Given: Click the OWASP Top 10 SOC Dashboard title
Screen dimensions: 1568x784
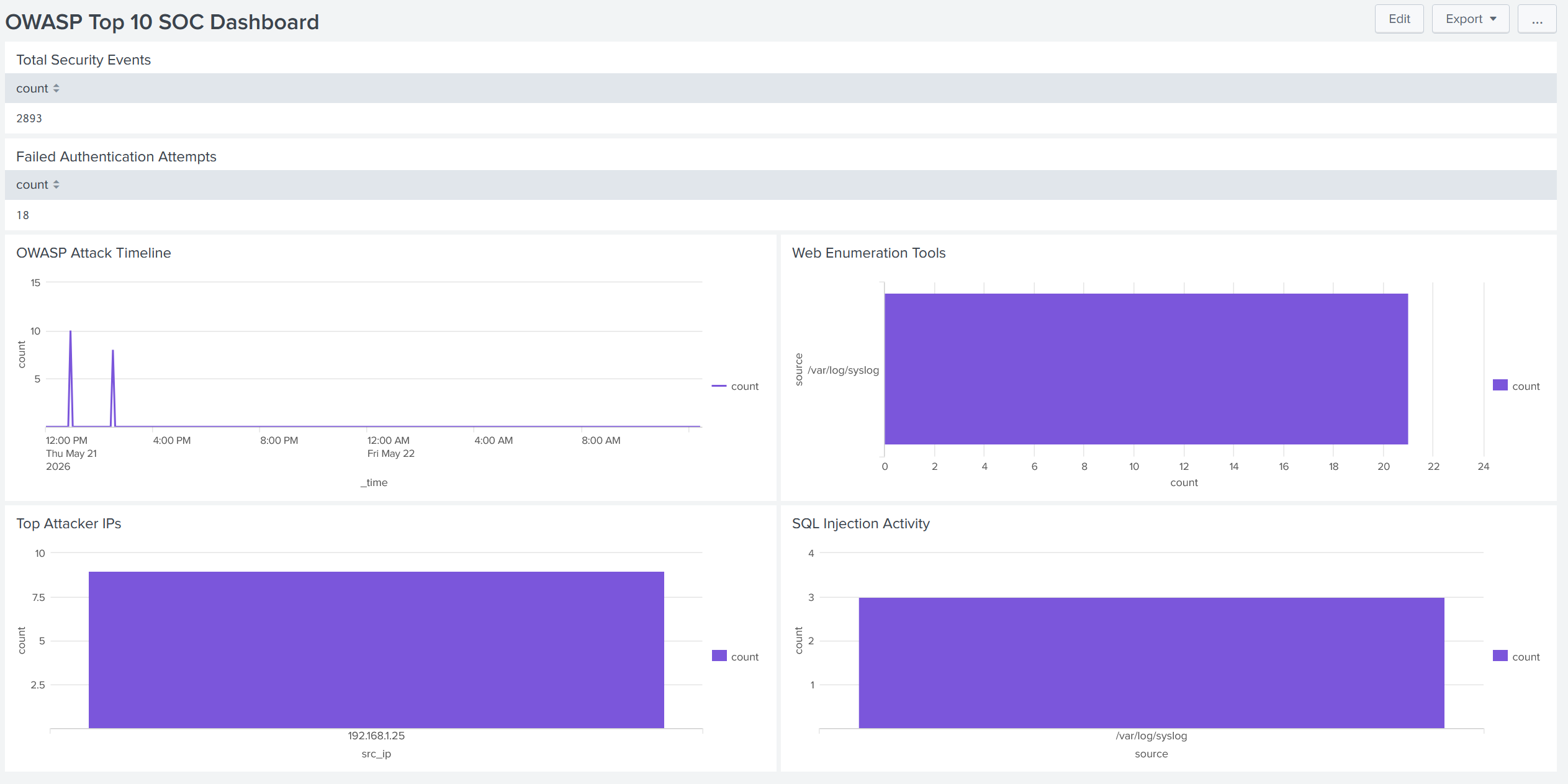Looking at the screenshot, I should pos(162,22).
